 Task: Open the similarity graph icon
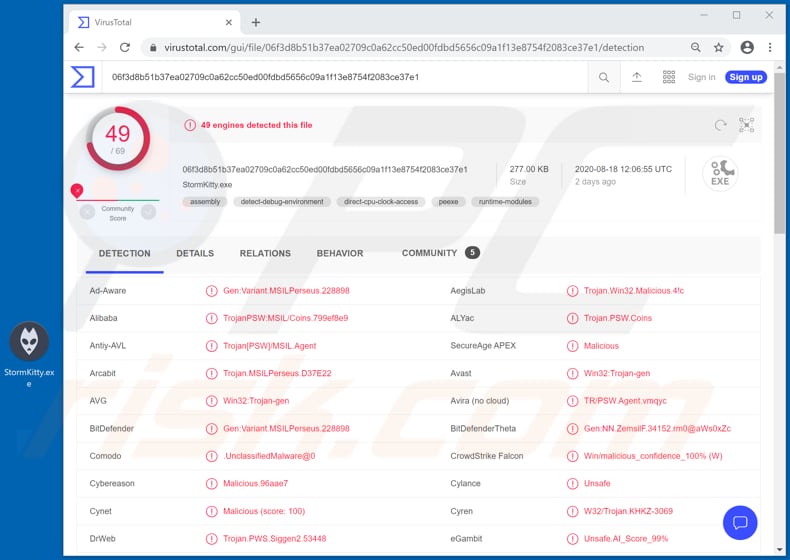click(746, 125)
